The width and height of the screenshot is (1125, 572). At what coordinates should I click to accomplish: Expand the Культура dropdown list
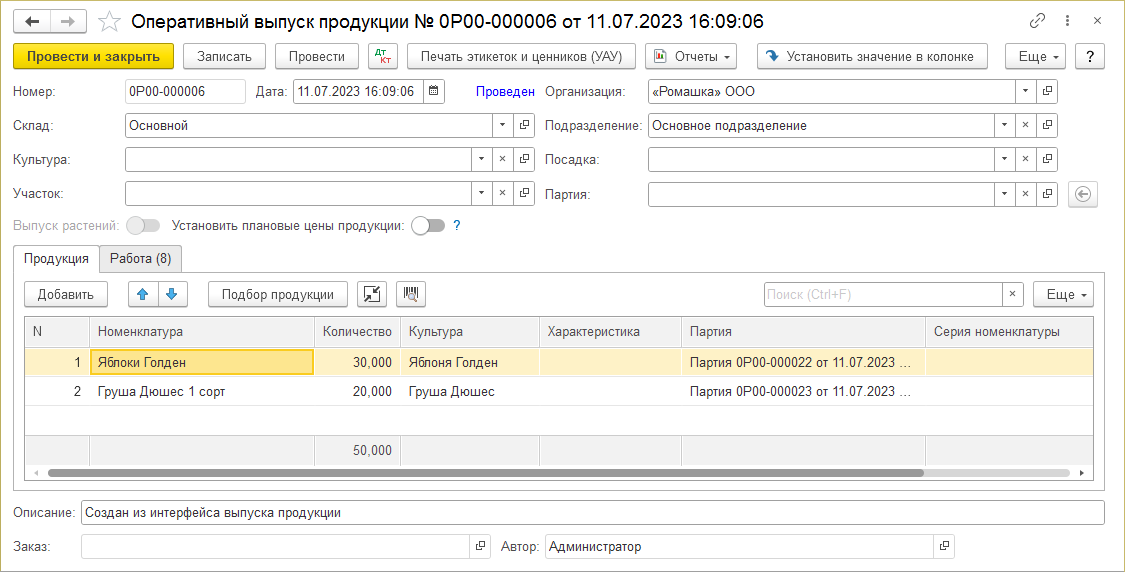click(481, 159)
